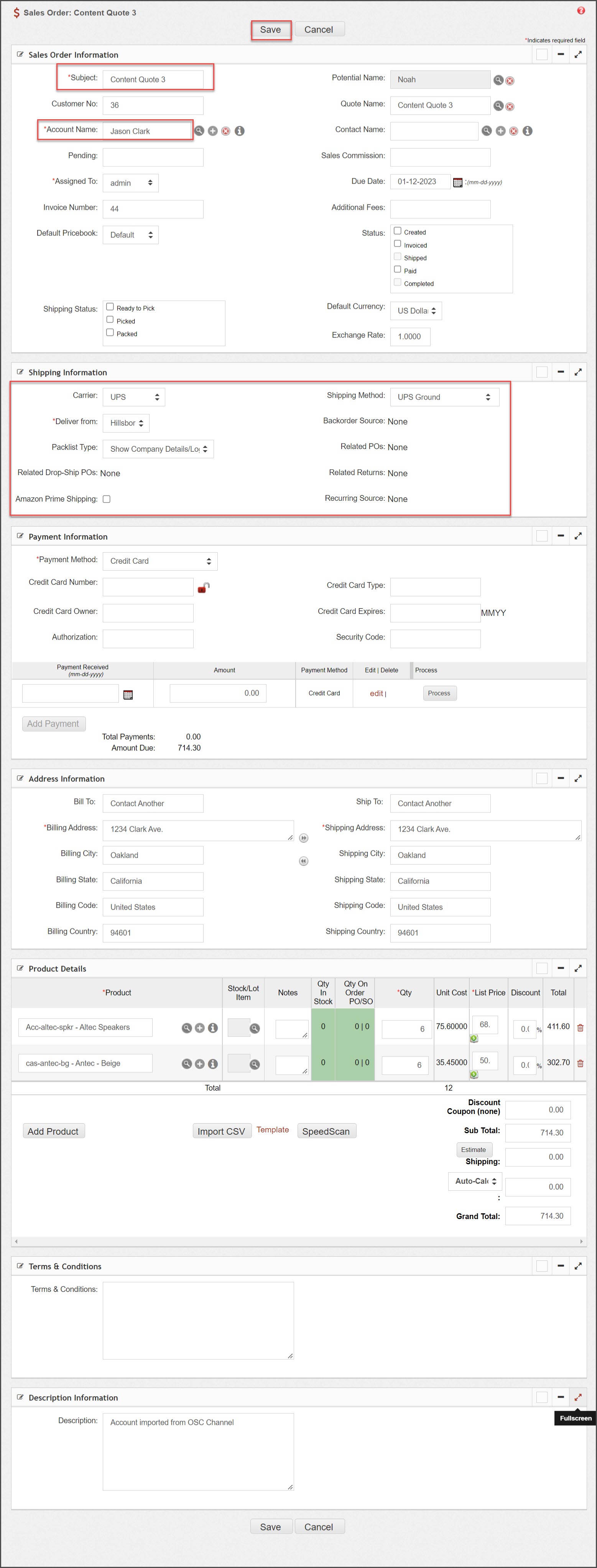597x1568 pixels.
Task: Toggle the Shipping Information header checkbox
Action: tap(542, 372)
